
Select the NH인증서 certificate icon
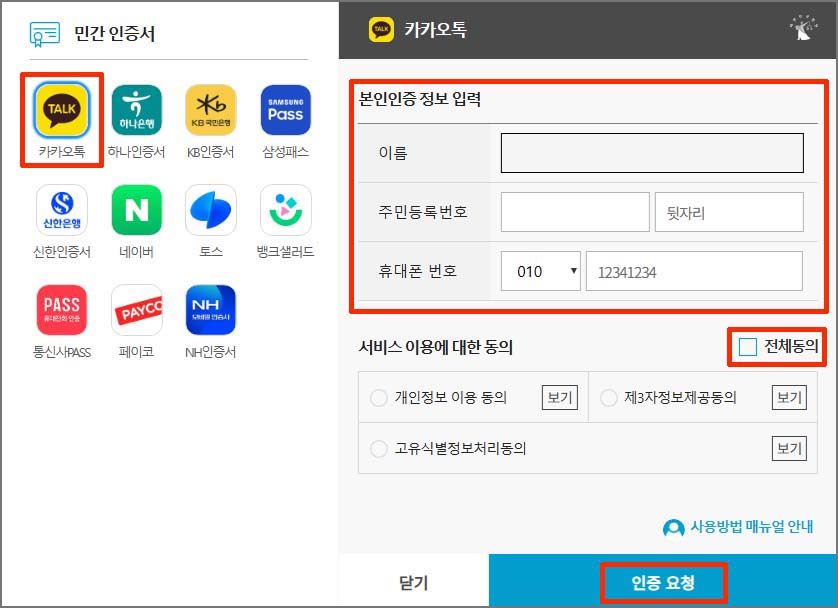tap(211, 310)
